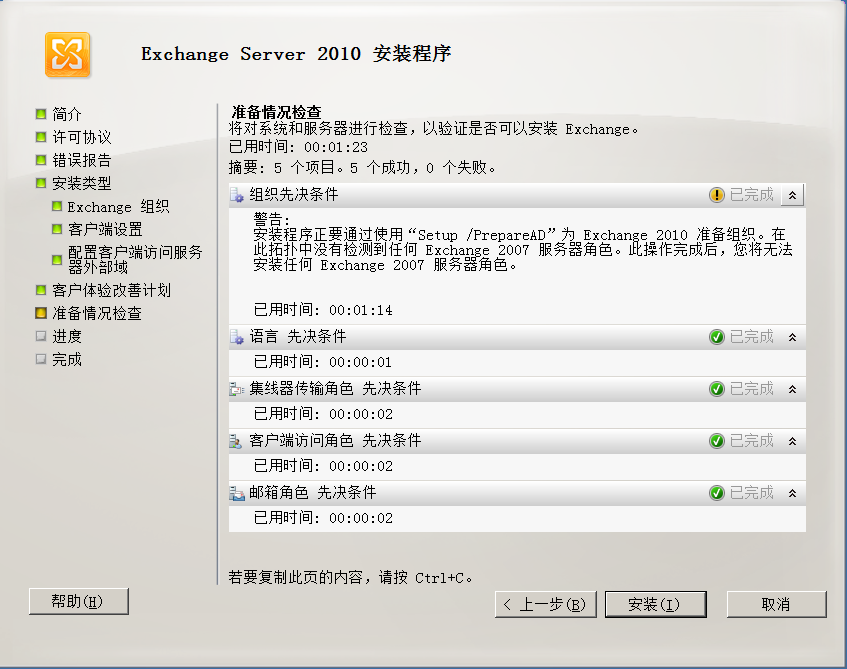Click the green step marker beside 安装类型

tap(41, 183)
